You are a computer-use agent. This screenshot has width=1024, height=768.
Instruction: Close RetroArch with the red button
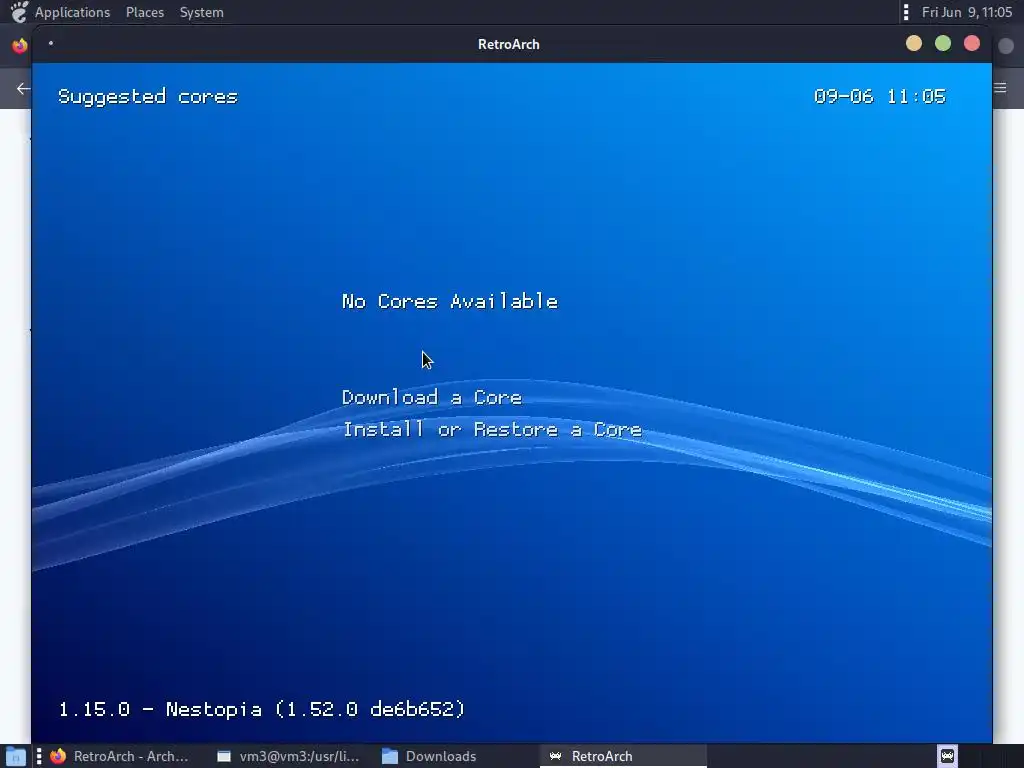tap(972, 44)
